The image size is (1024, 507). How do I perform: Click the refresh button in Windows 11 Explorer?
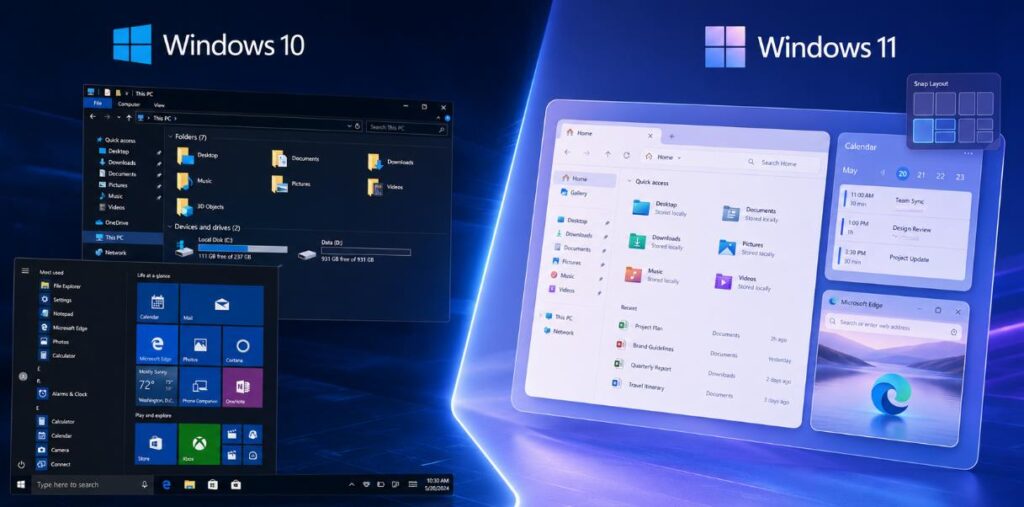coord(626,155)
